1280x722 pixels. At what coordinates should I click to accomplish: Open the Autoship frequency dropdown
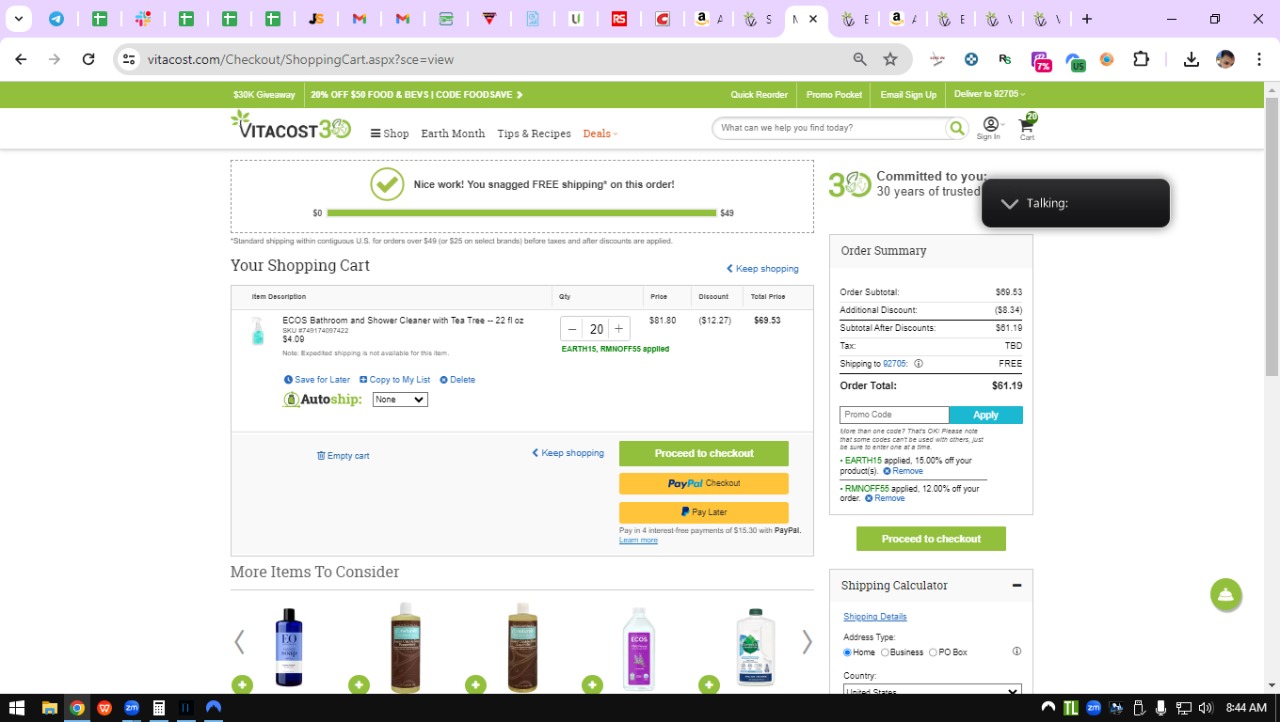click(x=400, y=399)
